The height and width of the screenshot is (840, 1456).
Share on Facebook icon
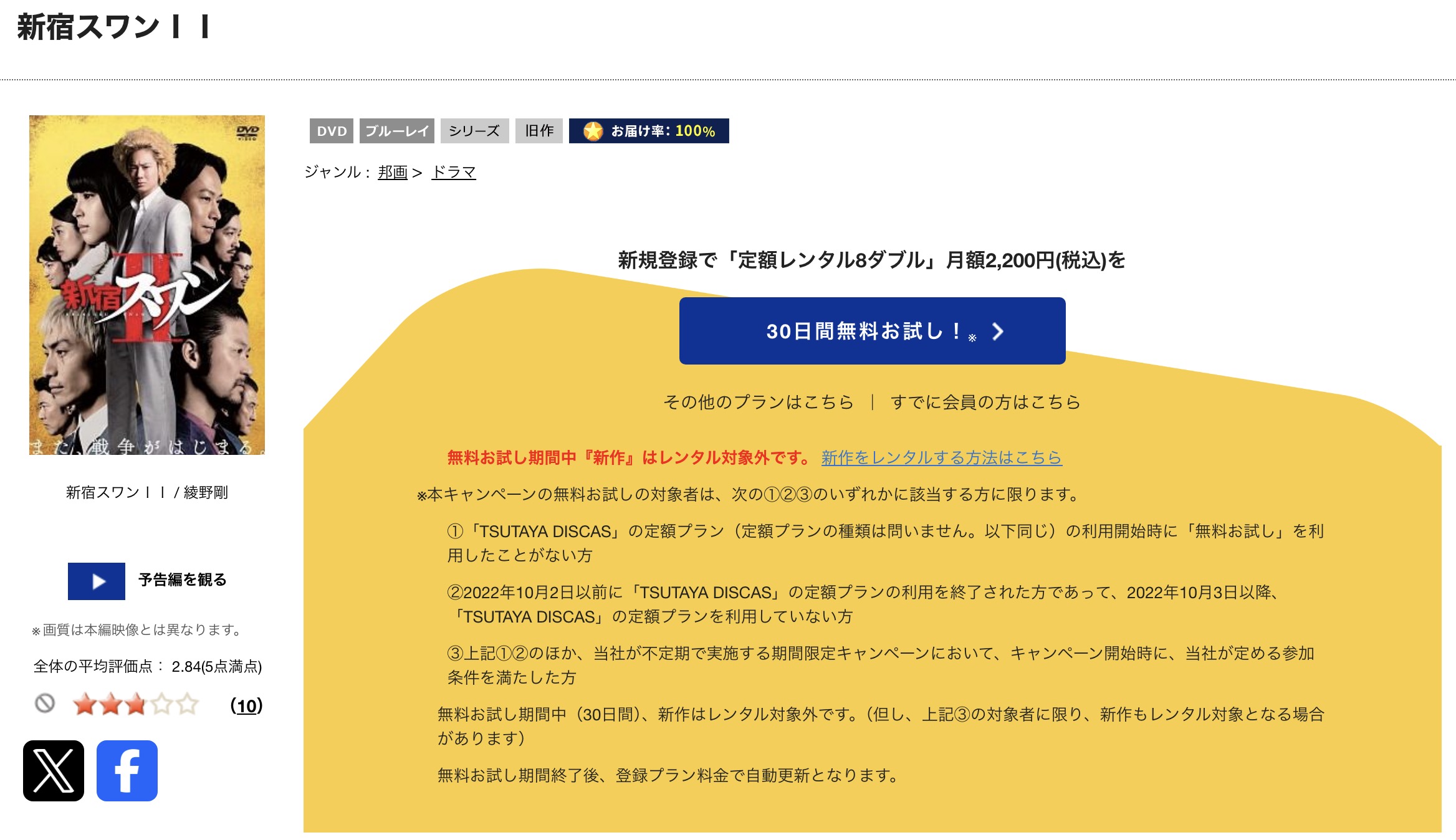pyautogui.click(x=127, y=771)
